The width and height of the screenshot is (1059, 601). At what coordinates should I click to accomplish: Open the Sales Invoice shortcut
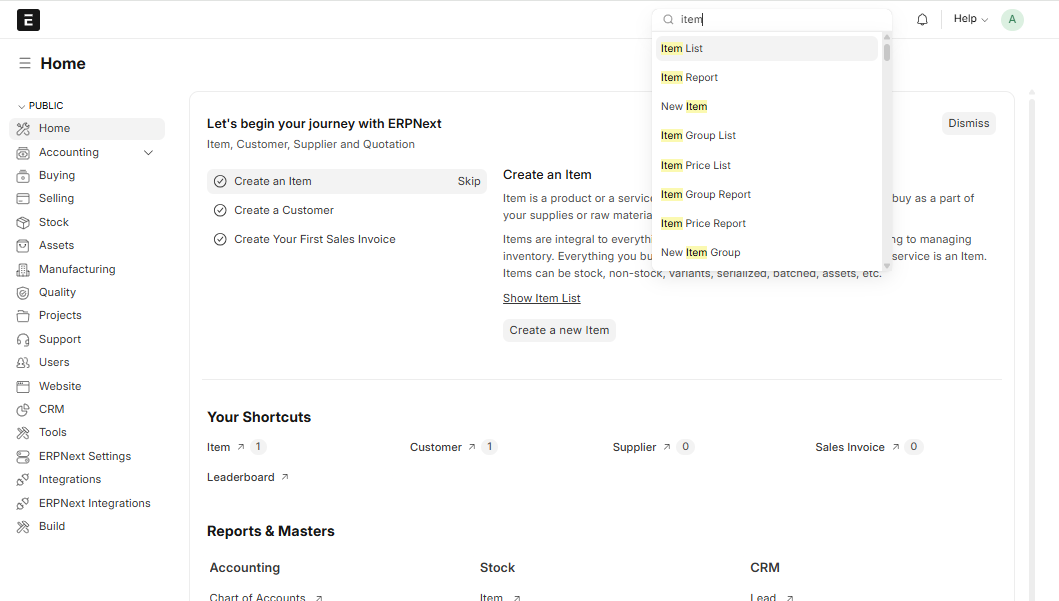850,447
